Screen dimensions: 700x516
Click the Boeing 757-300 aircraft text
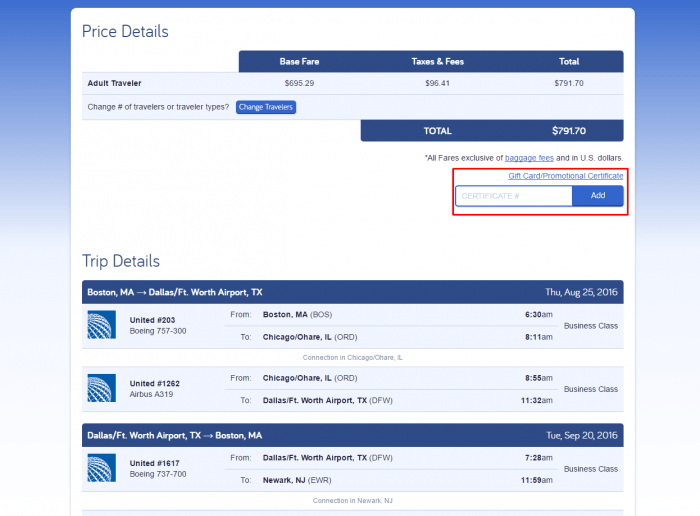[158, 331]
